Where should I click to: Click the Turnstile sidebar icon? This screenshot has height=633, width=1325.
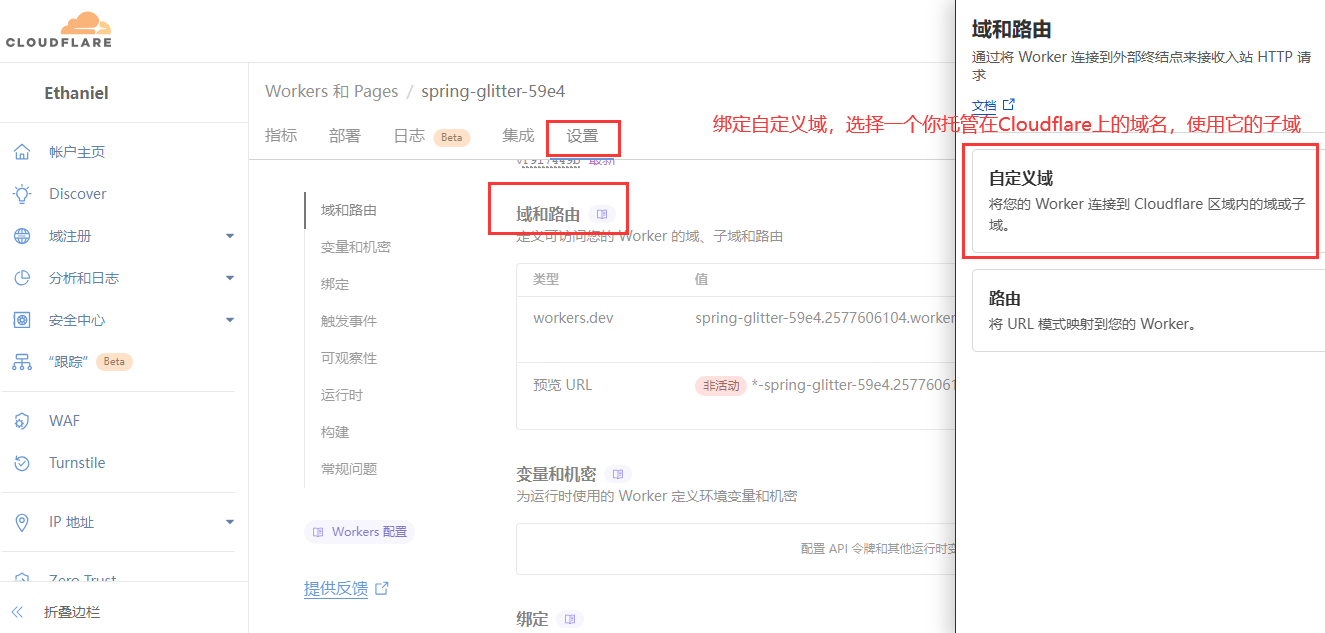[x=22, y=463]
